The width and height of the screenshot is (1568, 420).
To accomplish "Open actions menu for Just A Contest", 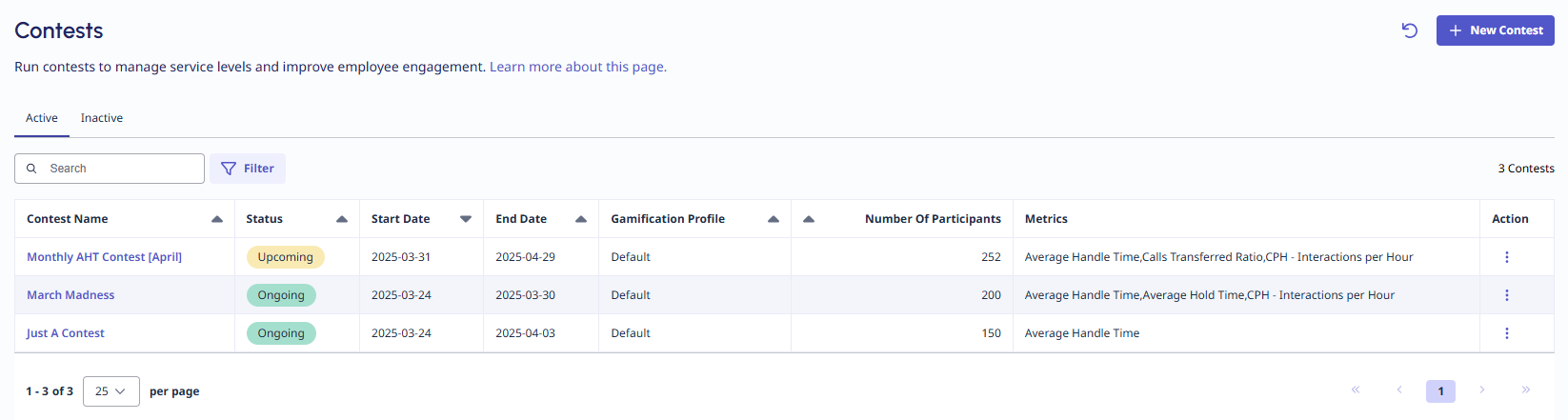I will [x=1506, y=333].
